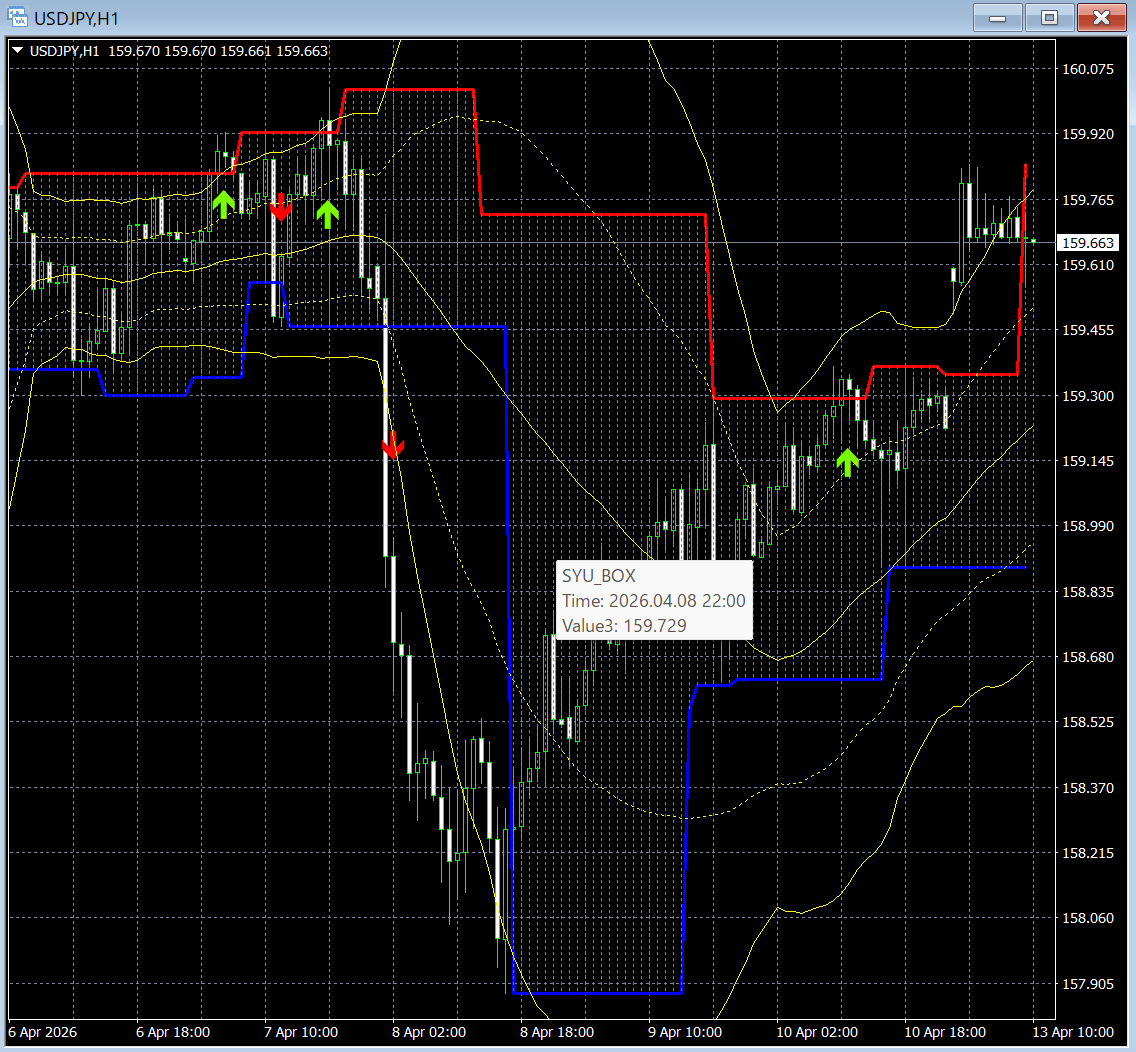Click the USDJPY chart window icon

[17, 17]
